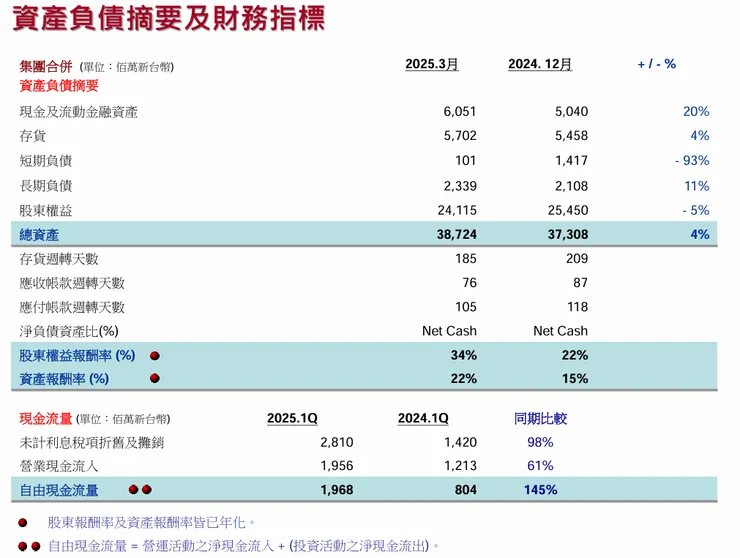Image resolution: width=740 pixels, height=558 pixels.
Task: Select the 短期負債 row label
Action: point(46,161)
